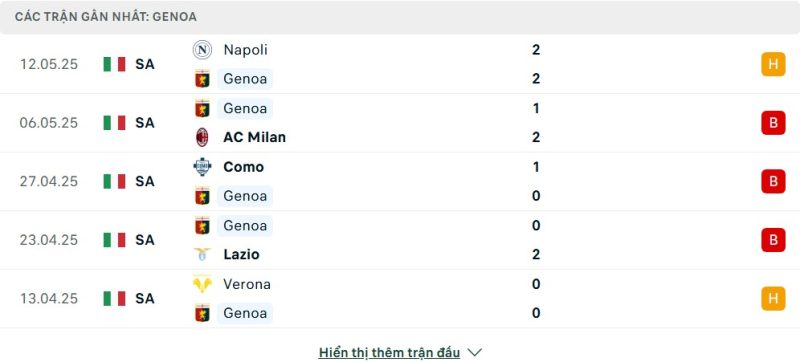Screen dimensions: 800x362
Task: Click red B loss badge for Como match
Action: (x=773, y=181)
